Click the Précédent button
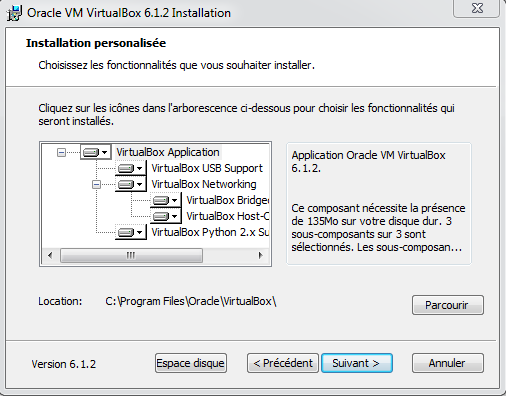 [x=283, y=363]
